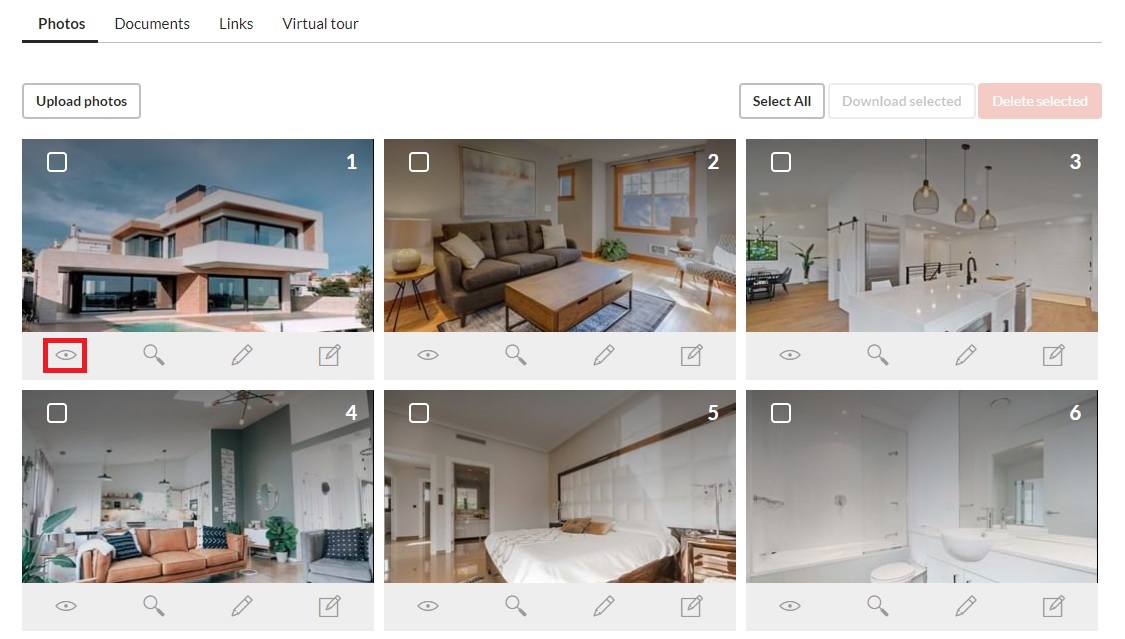This screenshot has height=639, width=1125.
Task: Click the Select All button
Action: 781,101
